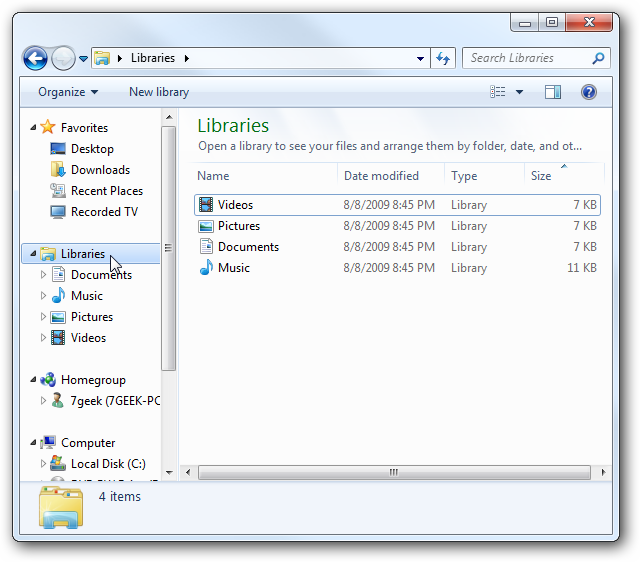This screenshot has height=562, width=640.
Task: Select Libraries in navigation pane
Action: pyautogui.click(x=91, y=253)
